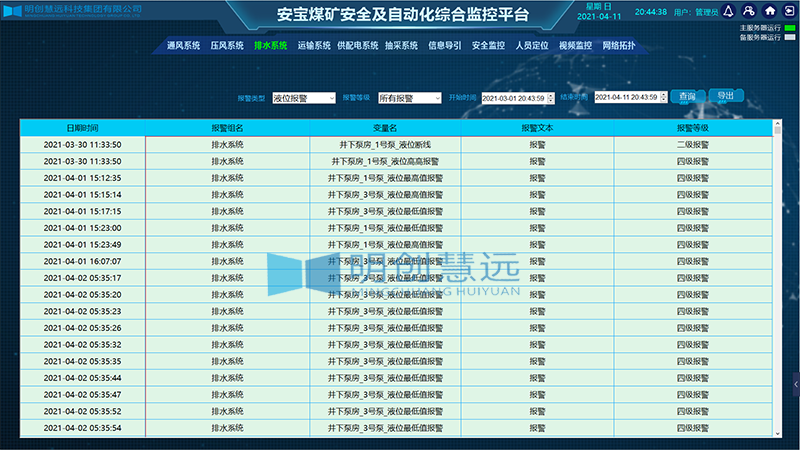The width and height of the screenshot is (800, 450).
Task: Click the start time input field
Action: [x=512, y=98]
